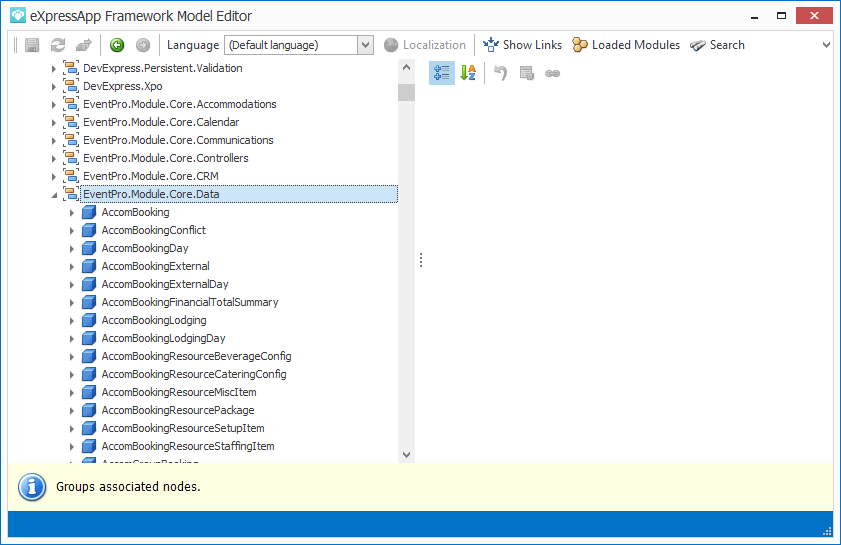The image size is (841, 545).
Task: Expand EventPro.Module.Core.Communications node
Action: 54,141
